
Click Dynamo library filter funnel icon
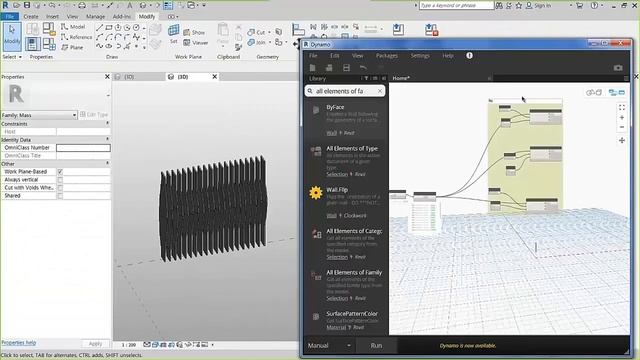pos(366,78)
